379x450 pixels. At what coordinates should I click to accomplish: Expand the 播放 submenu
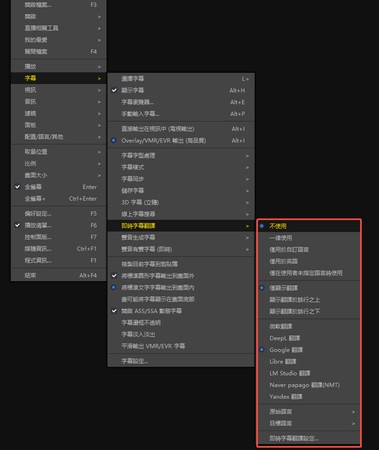(59, 67)
